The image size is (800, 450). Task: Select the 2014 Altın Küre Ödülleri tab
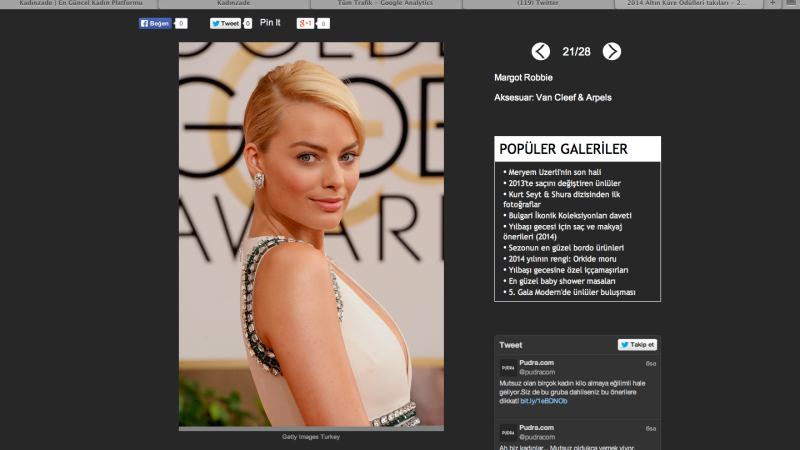686,3
